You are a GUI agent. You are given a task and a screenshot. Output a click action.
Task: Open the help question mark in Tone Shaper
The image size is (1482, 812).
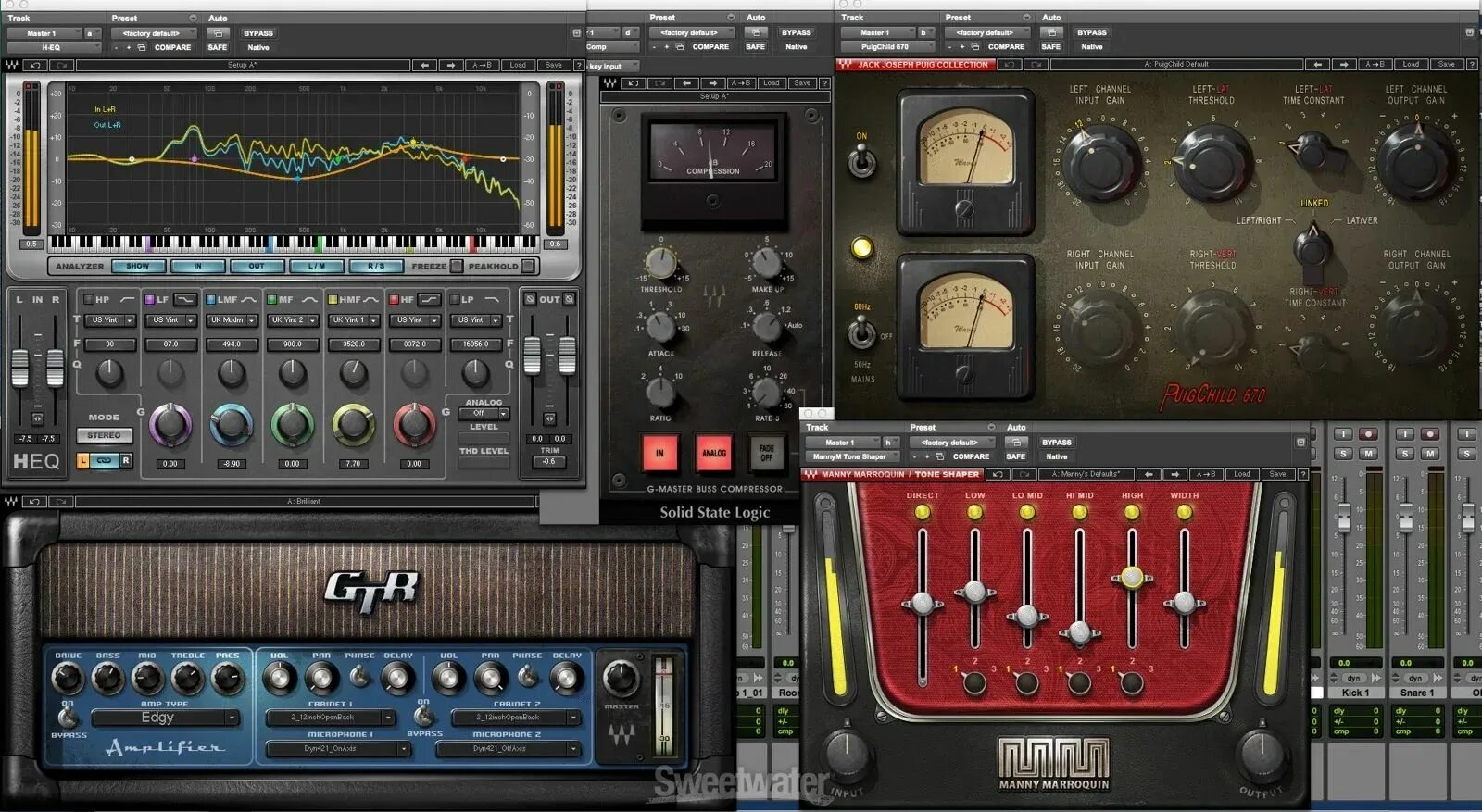pyautogui.click(x=1303, y=474)
